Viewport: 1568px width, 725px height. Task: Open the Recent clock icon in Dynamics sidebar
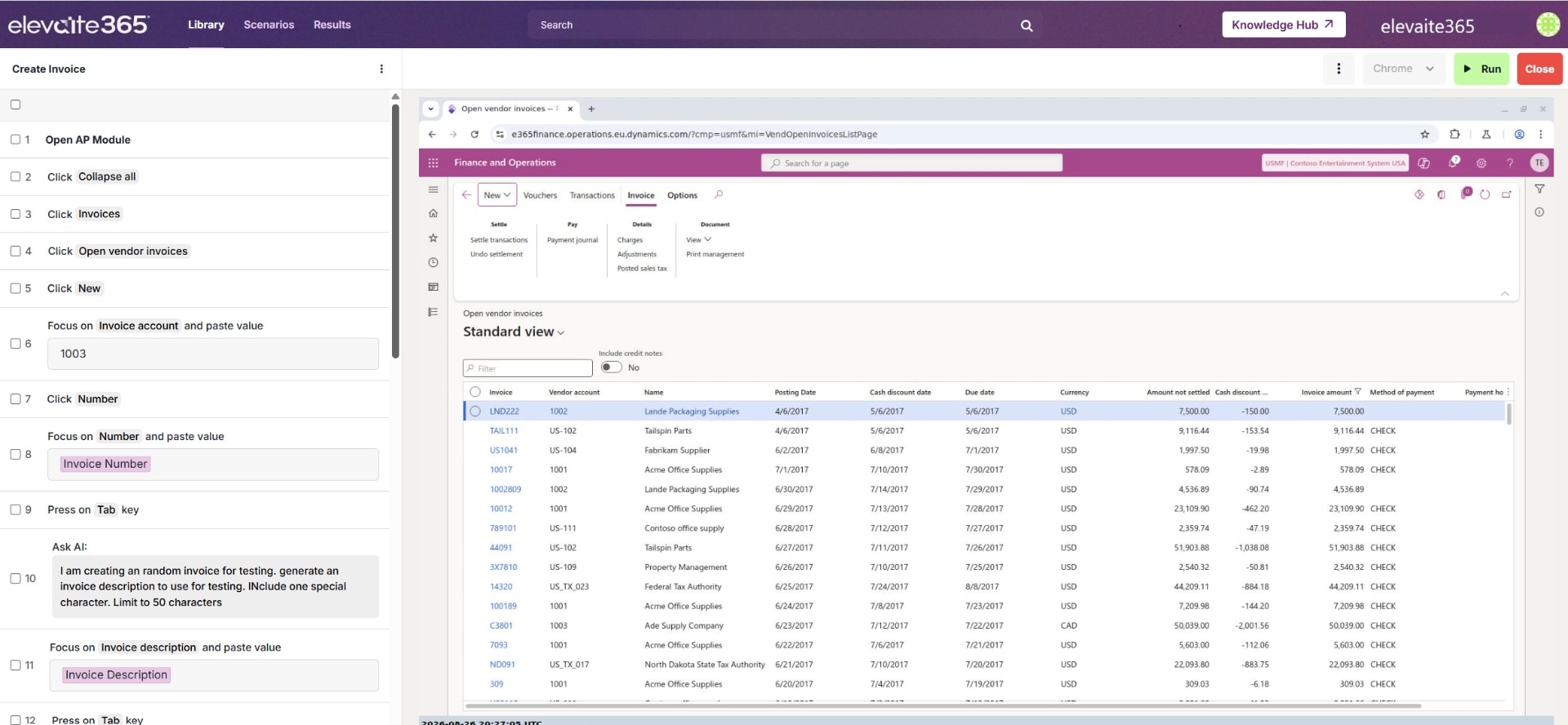[x=433, y=262]
